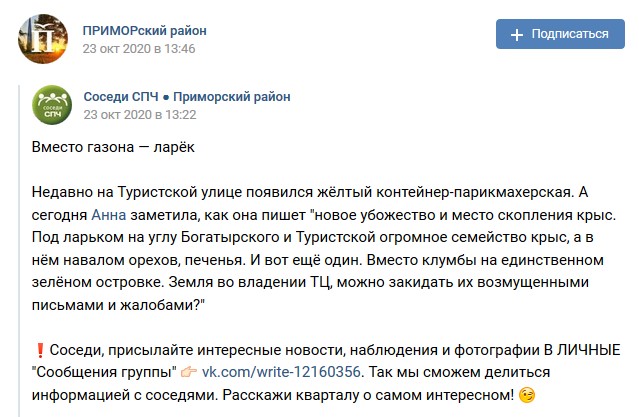Click the text Соседи, присылайте интересные новости
Screen dimensions: 639x417
[x=198, y=350]
